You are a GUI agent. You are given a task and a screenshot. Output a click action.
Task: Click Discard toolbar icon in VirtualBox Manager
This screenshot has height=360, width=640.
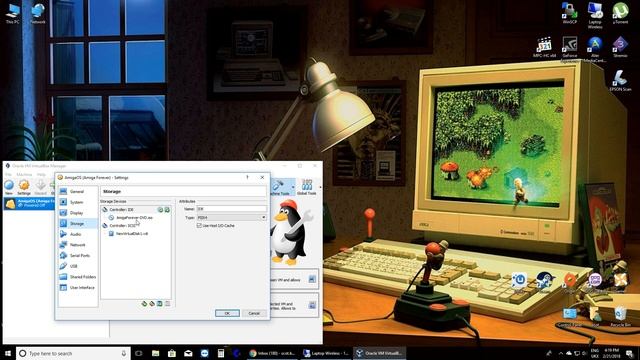click(x=40, y=187)
